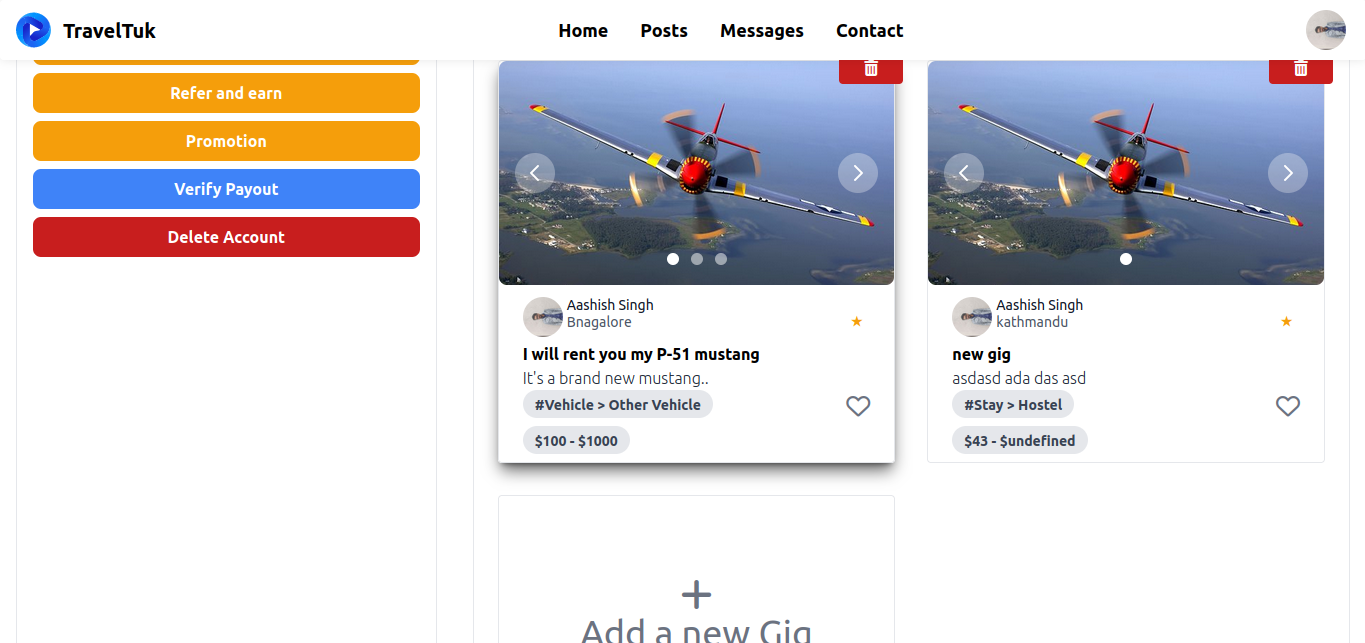Viewport: 1365px width, 643px height.
Task: Click the Refer and earn button
Action: [x=226, y=93]
